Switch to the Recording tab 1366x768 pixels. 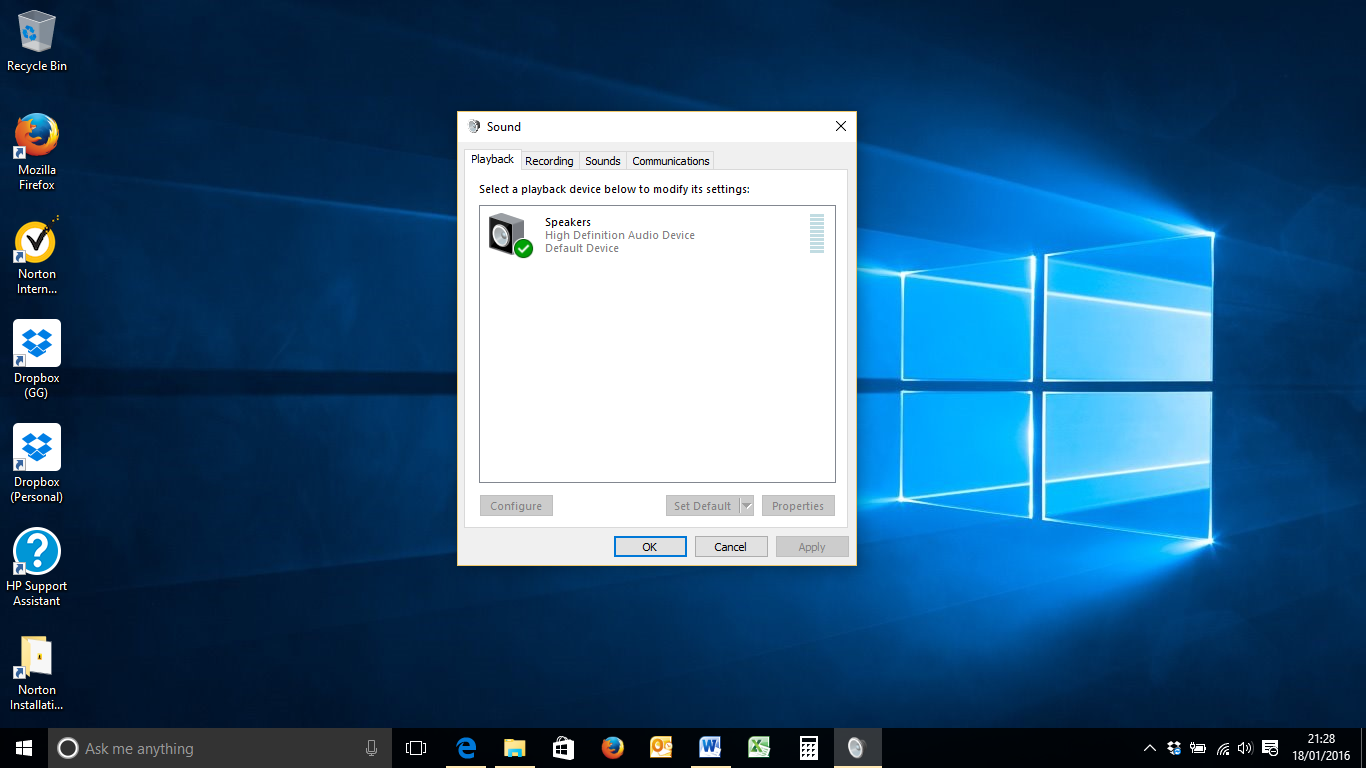pyautogui.click(x=549, y=161)
